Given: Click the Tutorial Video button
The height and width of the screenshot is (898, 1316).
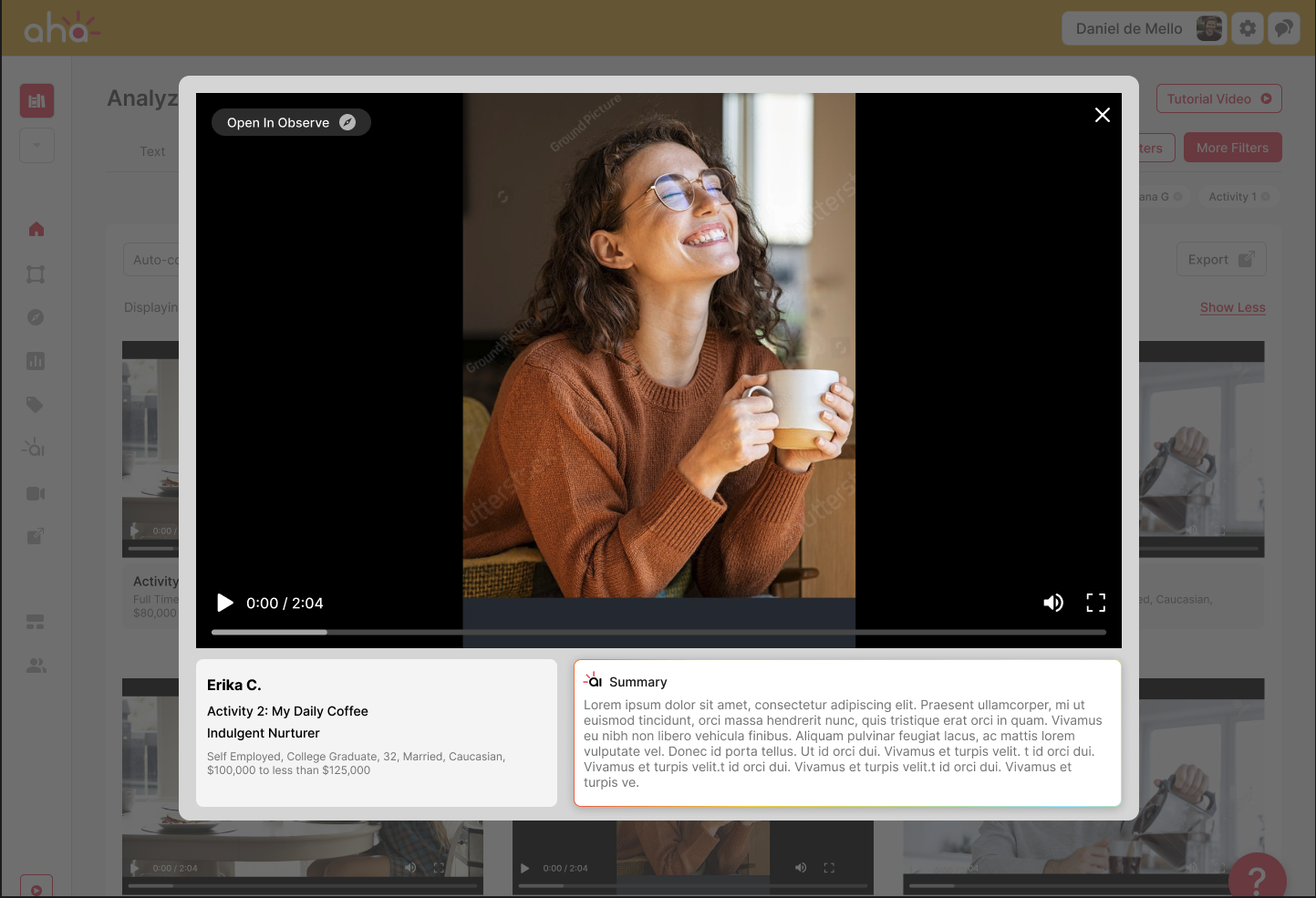Looking at the screenshot, I should coord(1219,98).
